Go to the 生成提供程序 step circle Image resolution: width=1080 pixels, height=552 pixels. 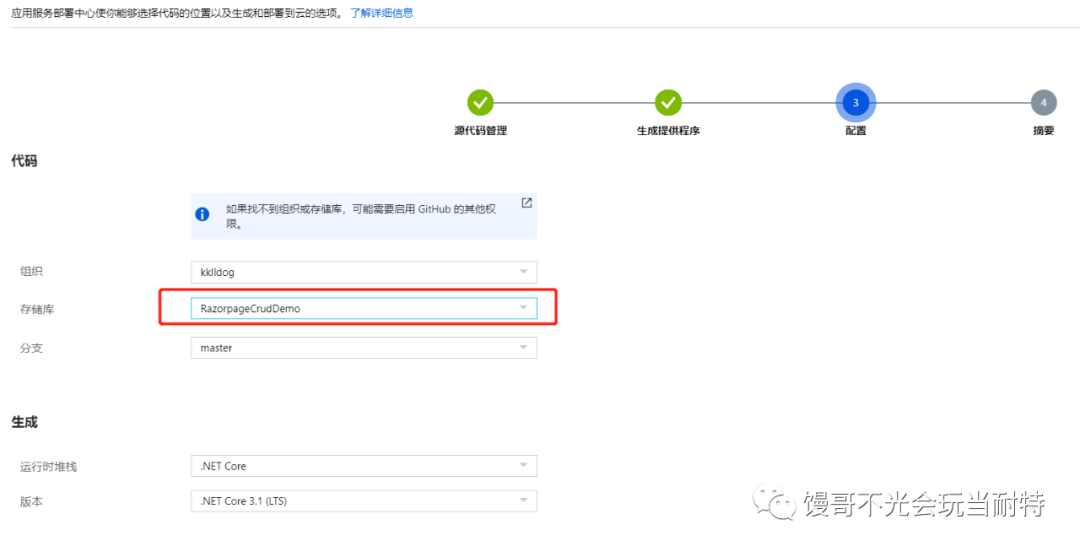(x=668, y=103)
